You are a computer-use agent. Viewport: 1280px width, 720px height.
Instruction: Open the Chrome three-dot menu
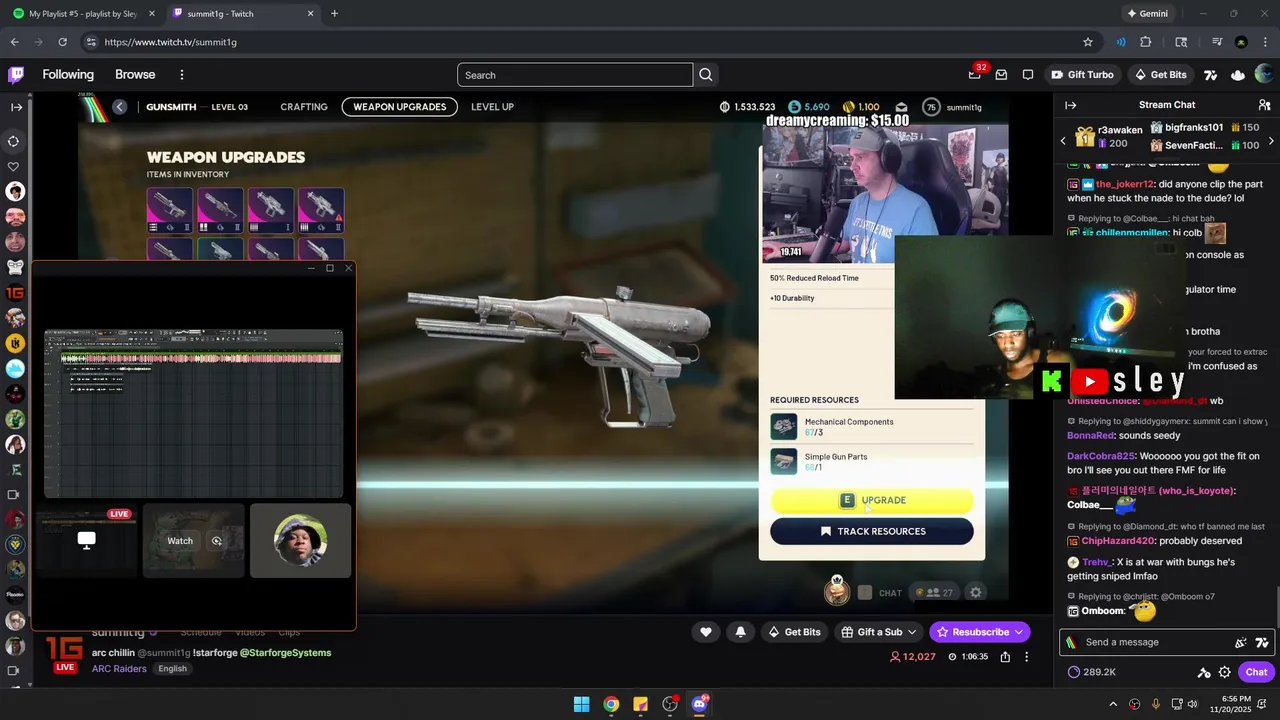1264,42
